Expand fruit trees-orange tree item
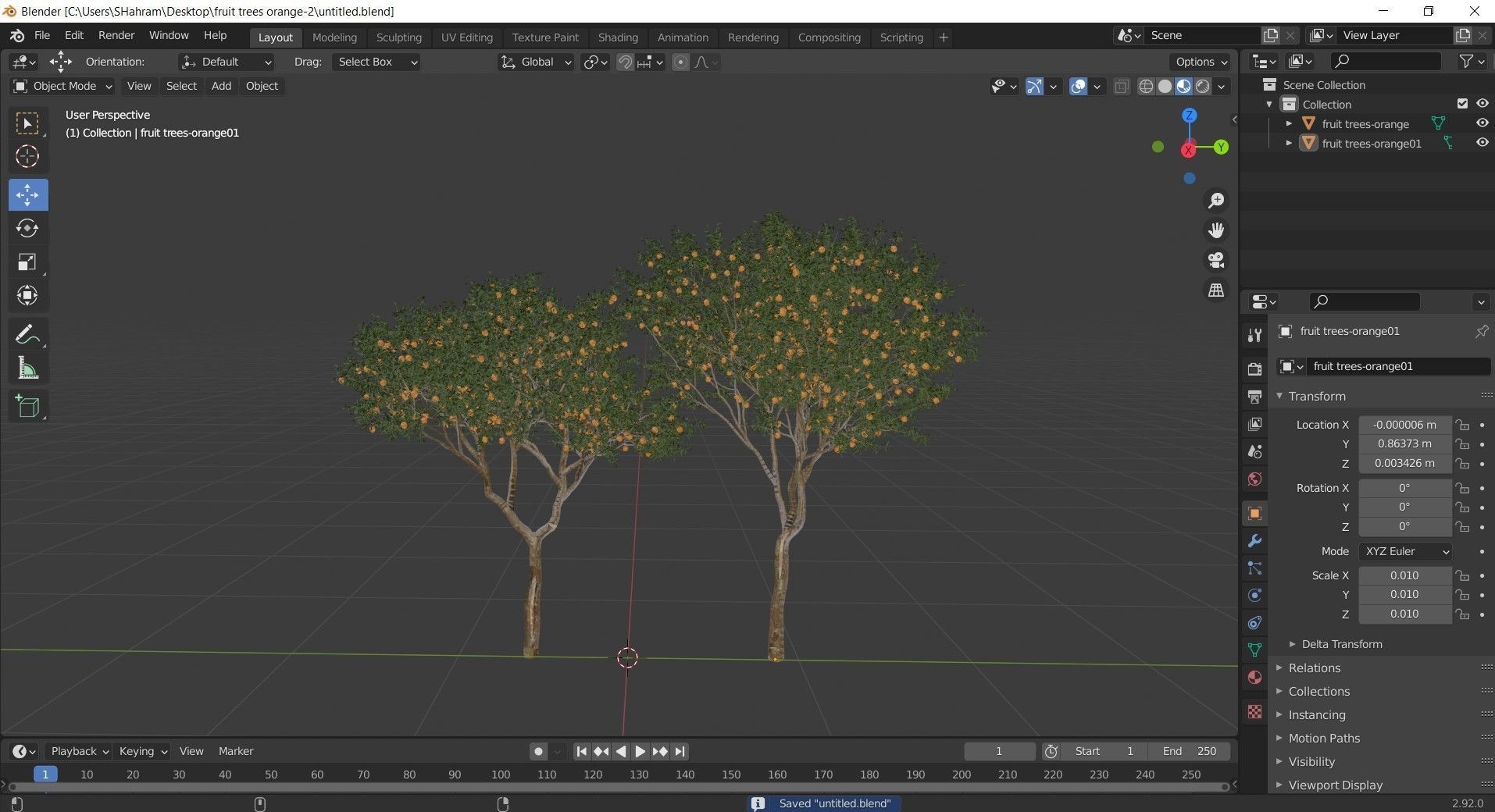1495x812 pixels. (x=1289, y=123)
